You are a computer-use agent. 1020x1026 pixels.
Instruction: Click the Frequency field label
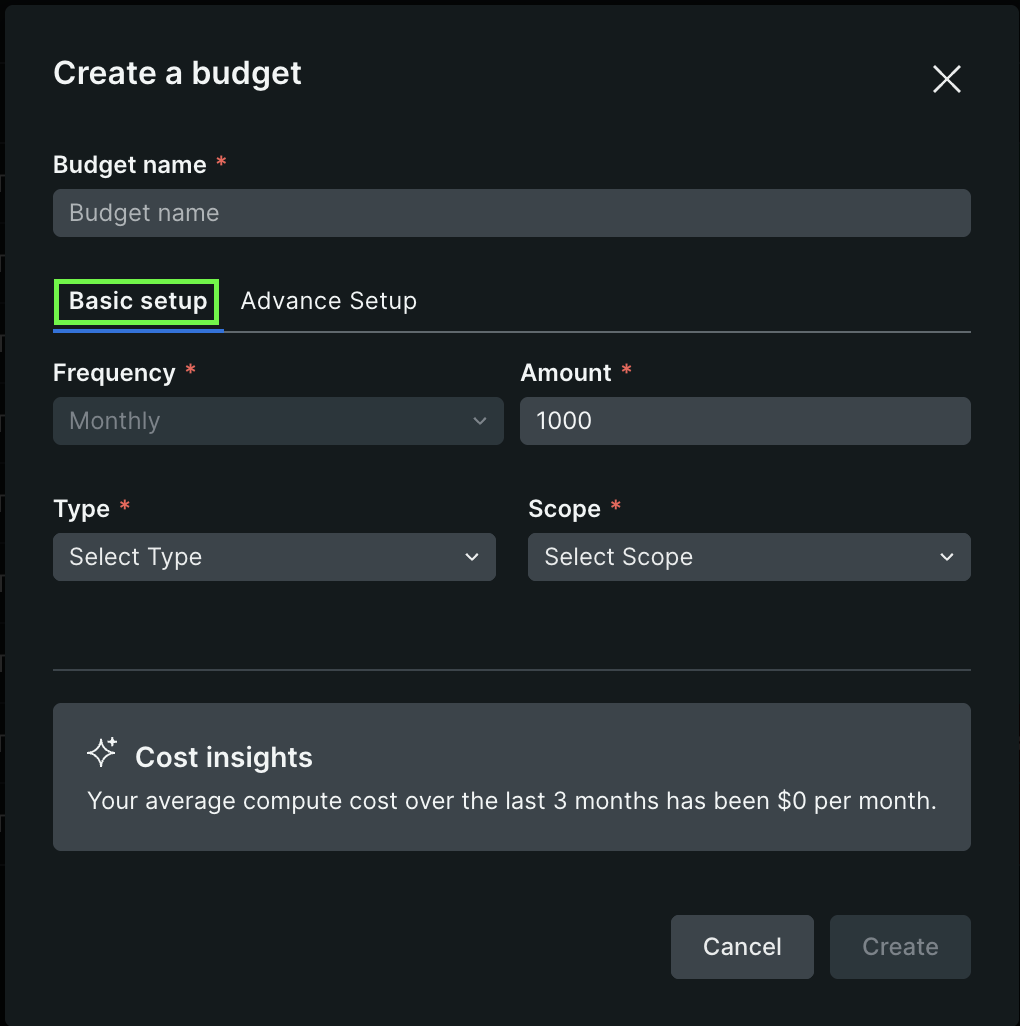[x=114, y=372]
